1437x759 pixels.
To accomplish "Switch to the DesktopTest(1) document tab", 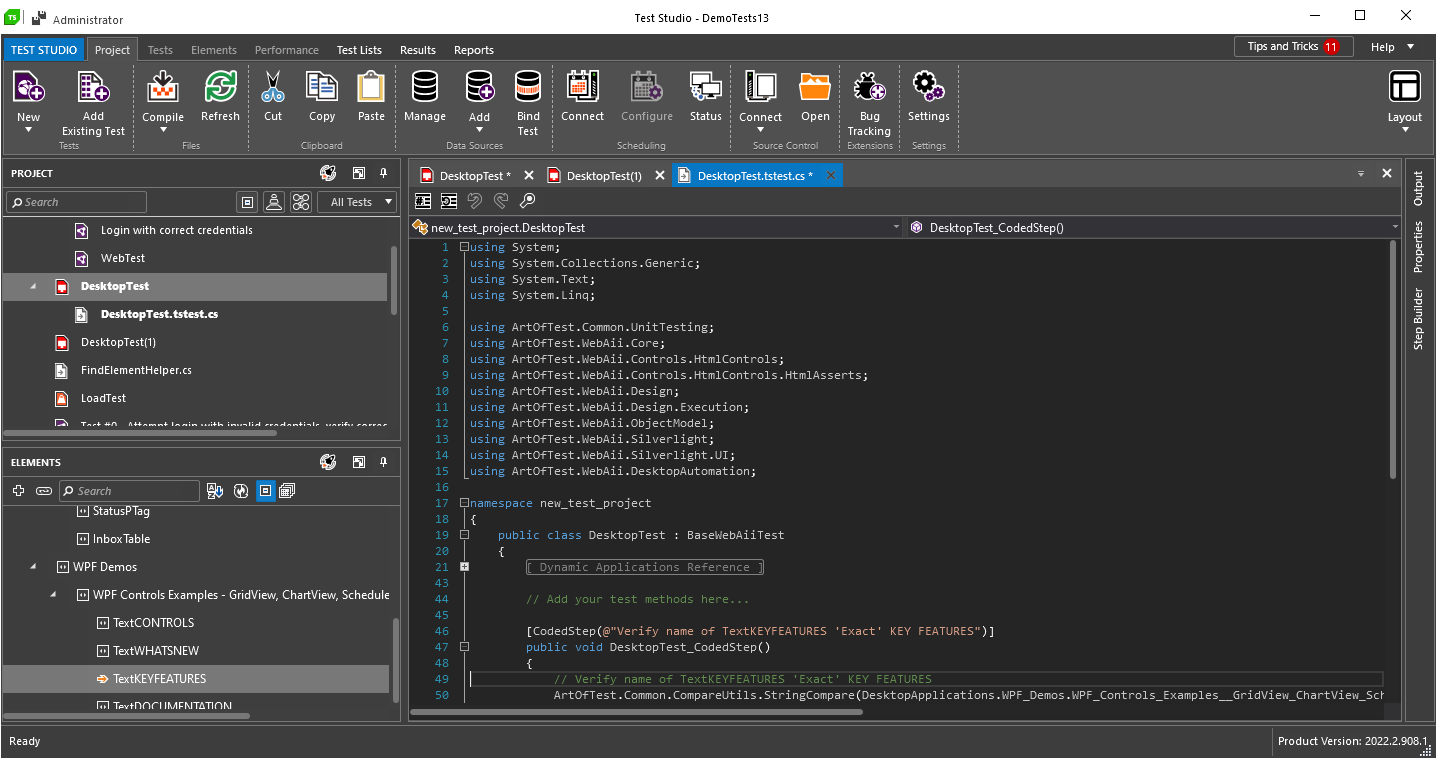I will coord(604,176).
